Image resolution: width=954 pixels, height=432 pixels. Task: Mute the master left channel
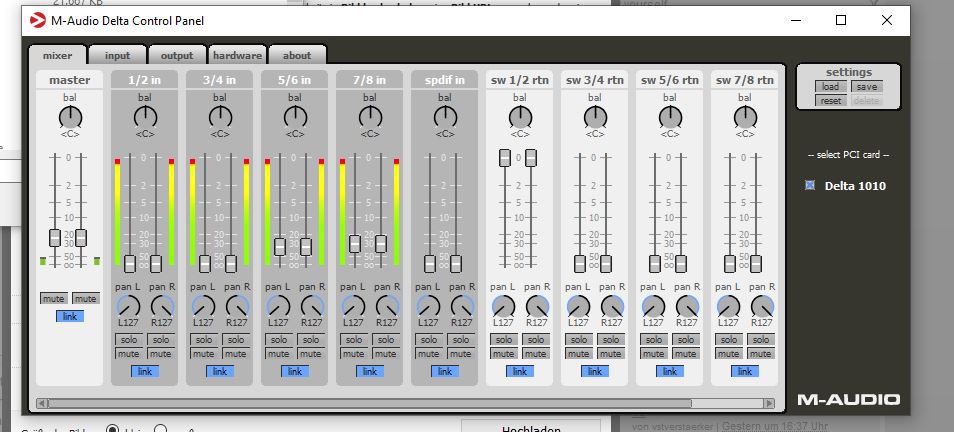pyautogui.click(x=54, y=299)
